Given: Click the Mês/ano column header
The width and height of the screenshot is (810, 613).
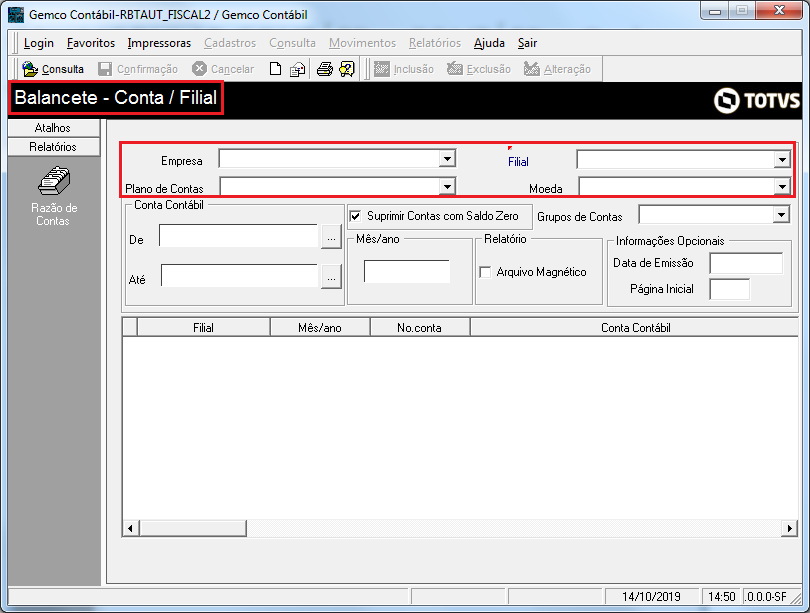Looking at the screenshot, I should pyautogui.click(x=320, y=327).
